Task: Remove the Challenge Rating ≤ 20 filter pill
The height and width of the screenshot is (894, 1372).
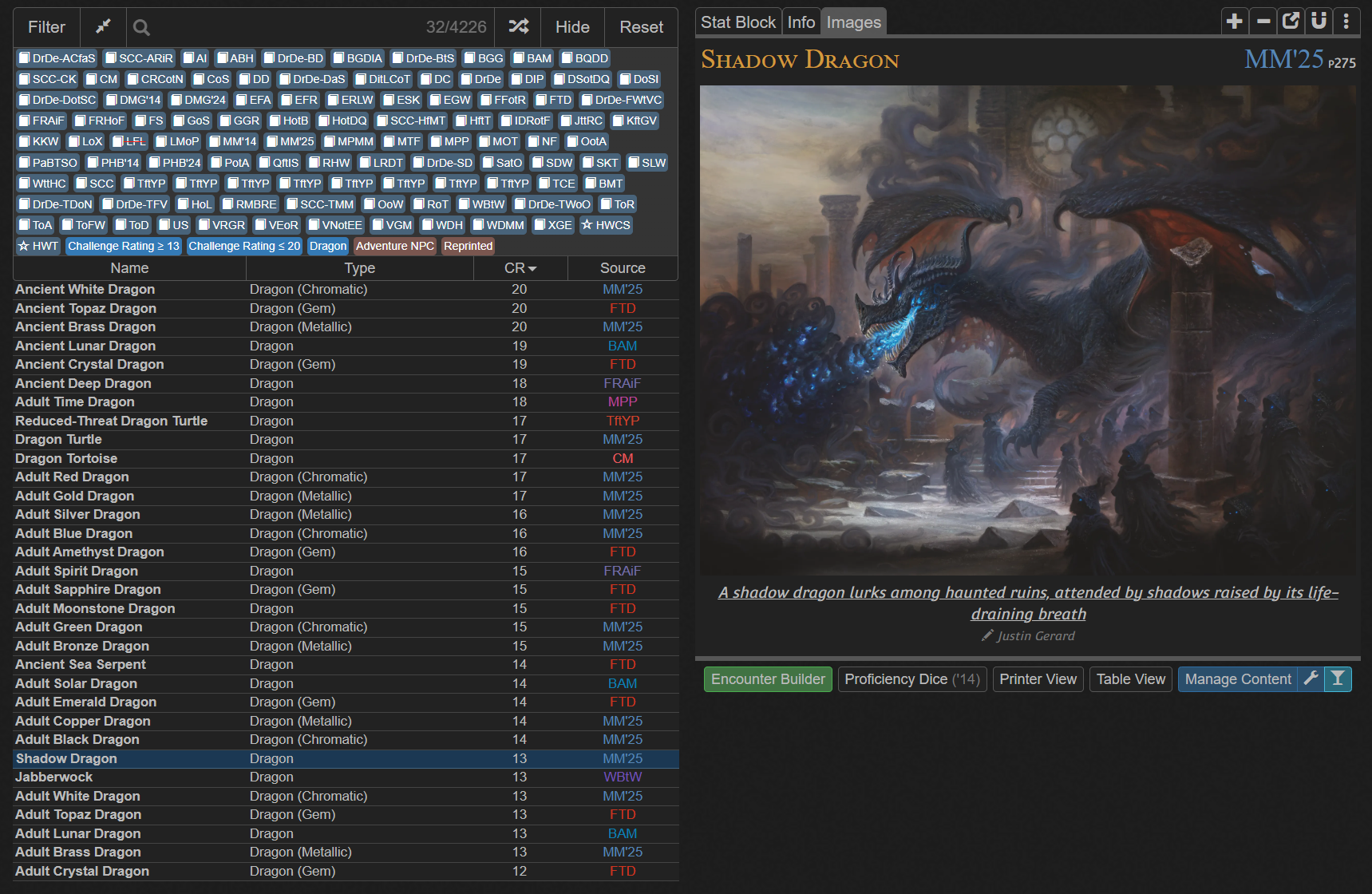Action: pos(244,246)
